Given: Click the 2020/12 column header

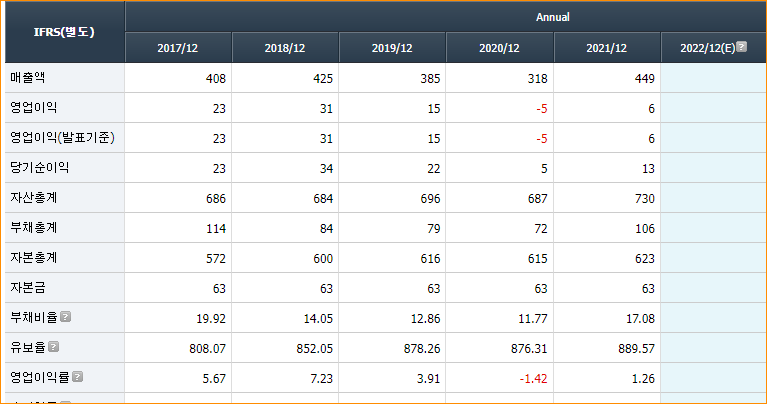Looking at the screenshot, I should coord(499,48).
